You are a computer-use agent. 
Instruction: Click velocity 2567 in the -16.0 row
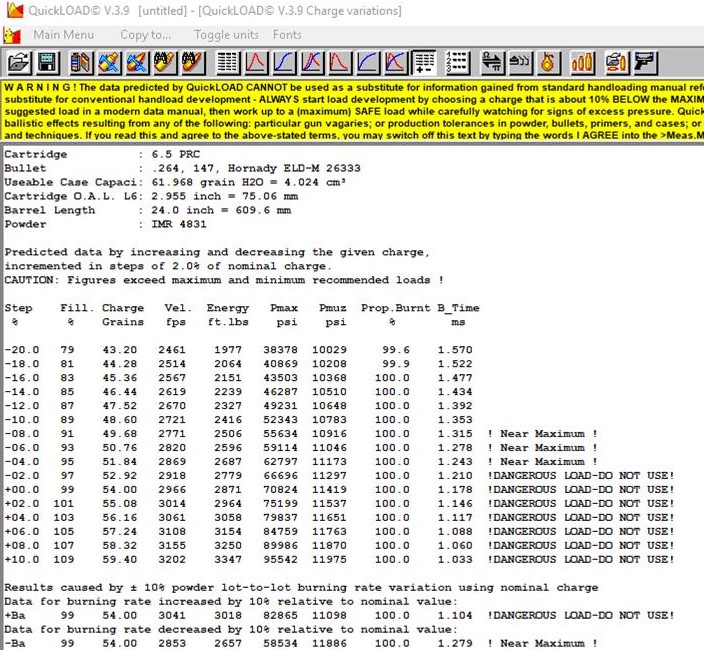[x=172, y=378]
